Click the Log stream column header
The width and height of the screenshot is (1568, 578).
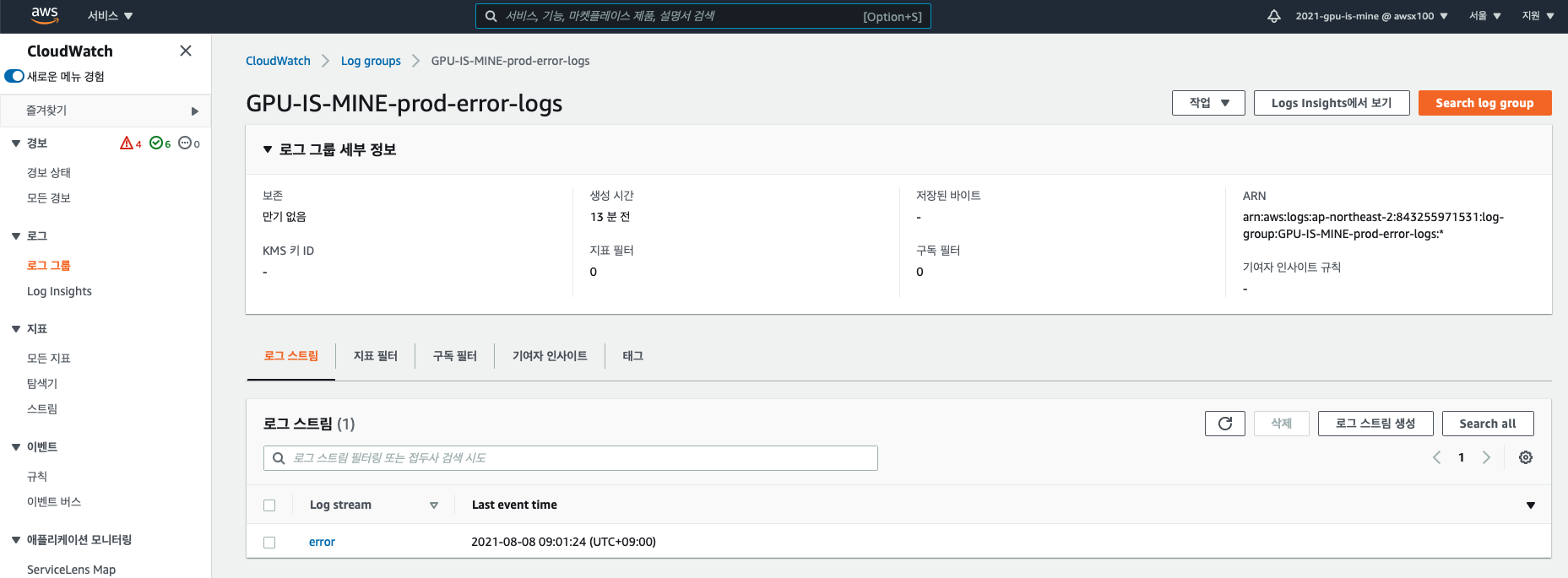[340, 505]
